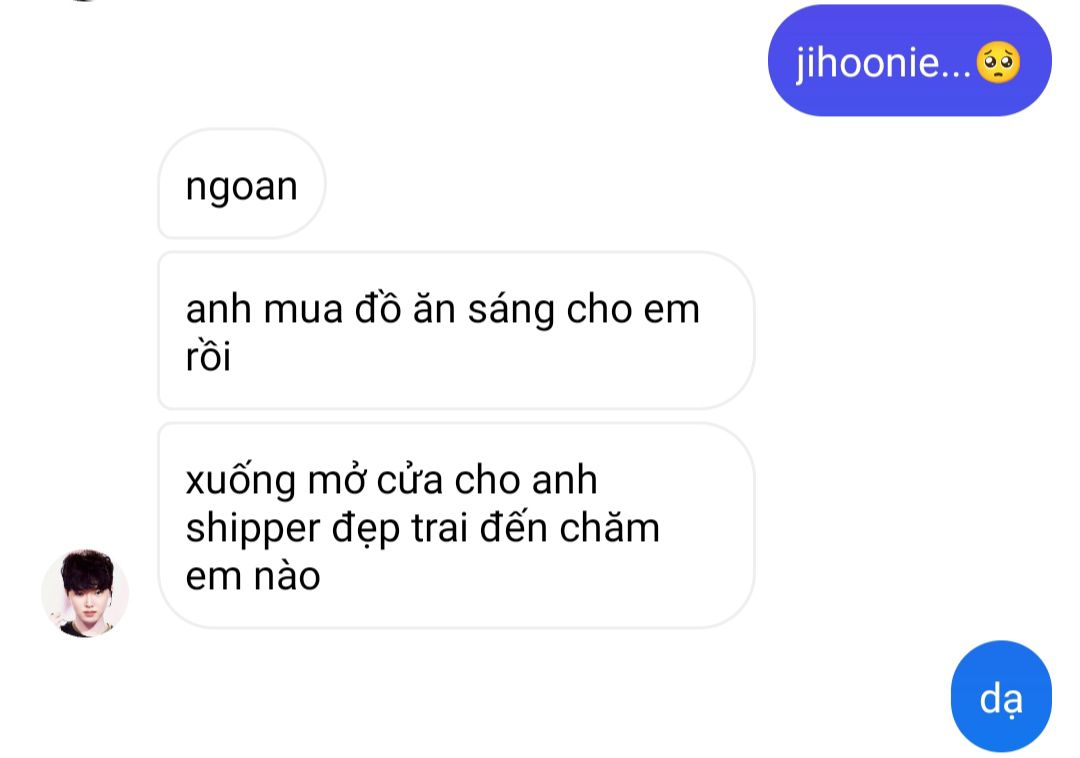Tap the pleading face emoji
Image resolution: width=1080 pixels, height=758 pixels.
click(998, 63)
